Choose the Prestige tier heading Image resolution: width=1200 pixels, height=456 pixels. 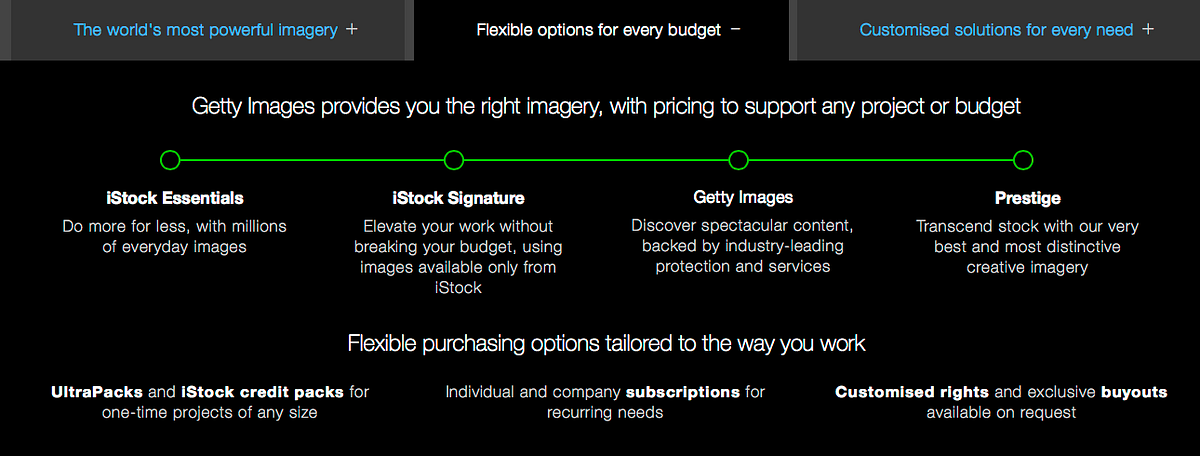tap(1027, 198)
